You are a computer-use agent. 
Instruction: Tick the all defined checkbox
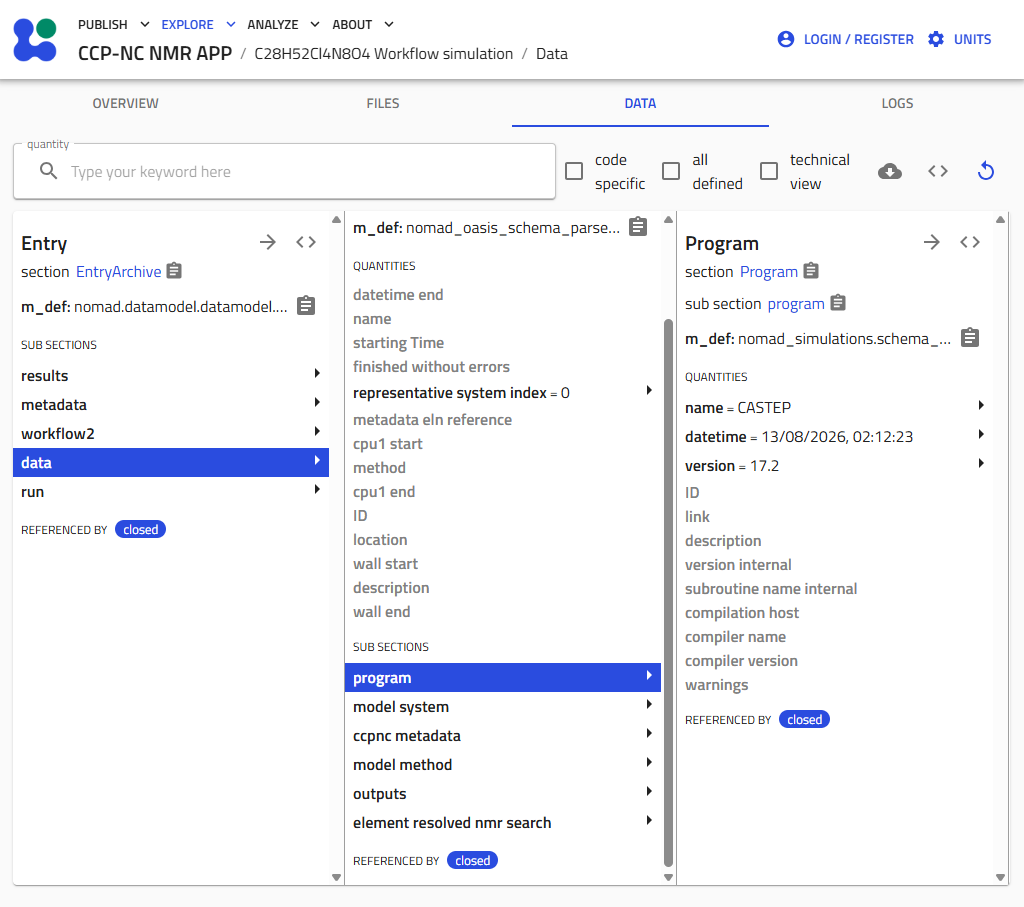[671, 172]
